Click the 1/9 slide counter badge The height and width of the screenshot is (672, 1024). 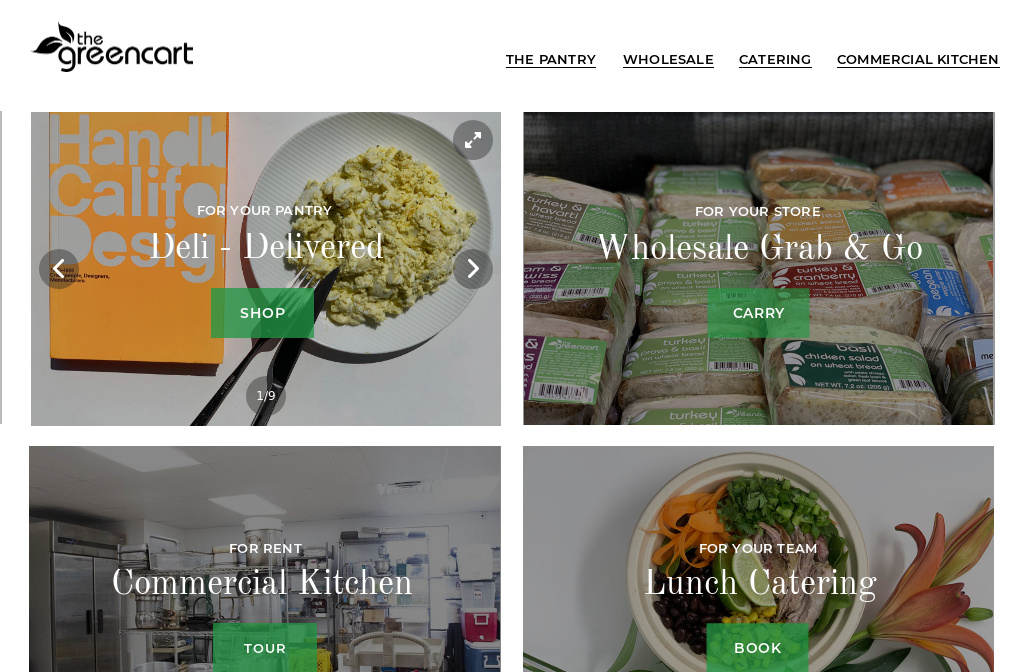click(x=266, y=395)
